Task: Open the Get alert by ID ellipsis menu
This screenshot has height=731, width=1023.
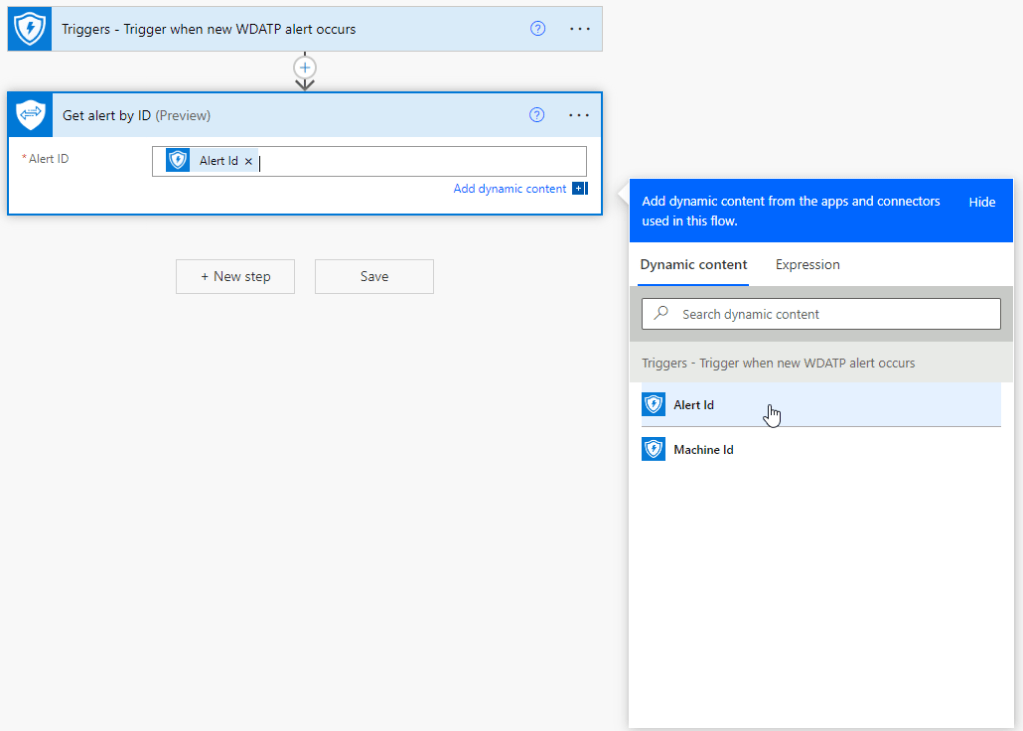Action: [579, 115]
